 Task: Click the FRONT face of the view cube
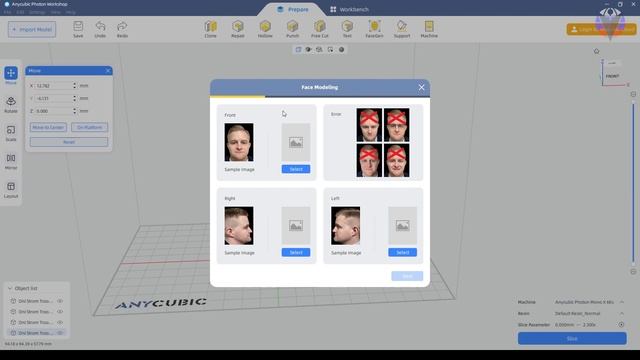pyautogui.click(x=612, y=76)
